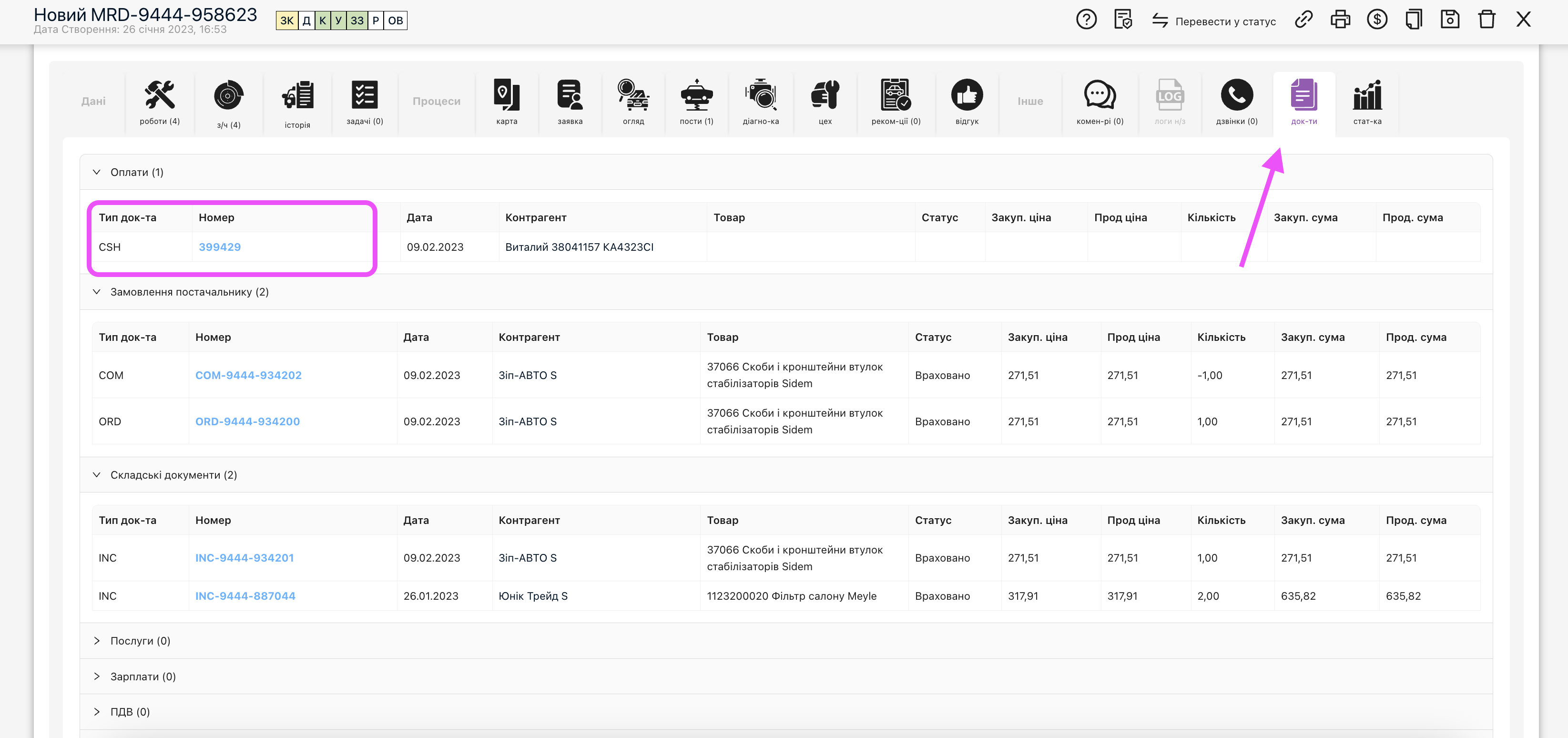Image resolution: width=1568 pixels, height=738 pixels.
Task: Open payment document link 399429
Action: pyautogui.click(x=220, y=247)
